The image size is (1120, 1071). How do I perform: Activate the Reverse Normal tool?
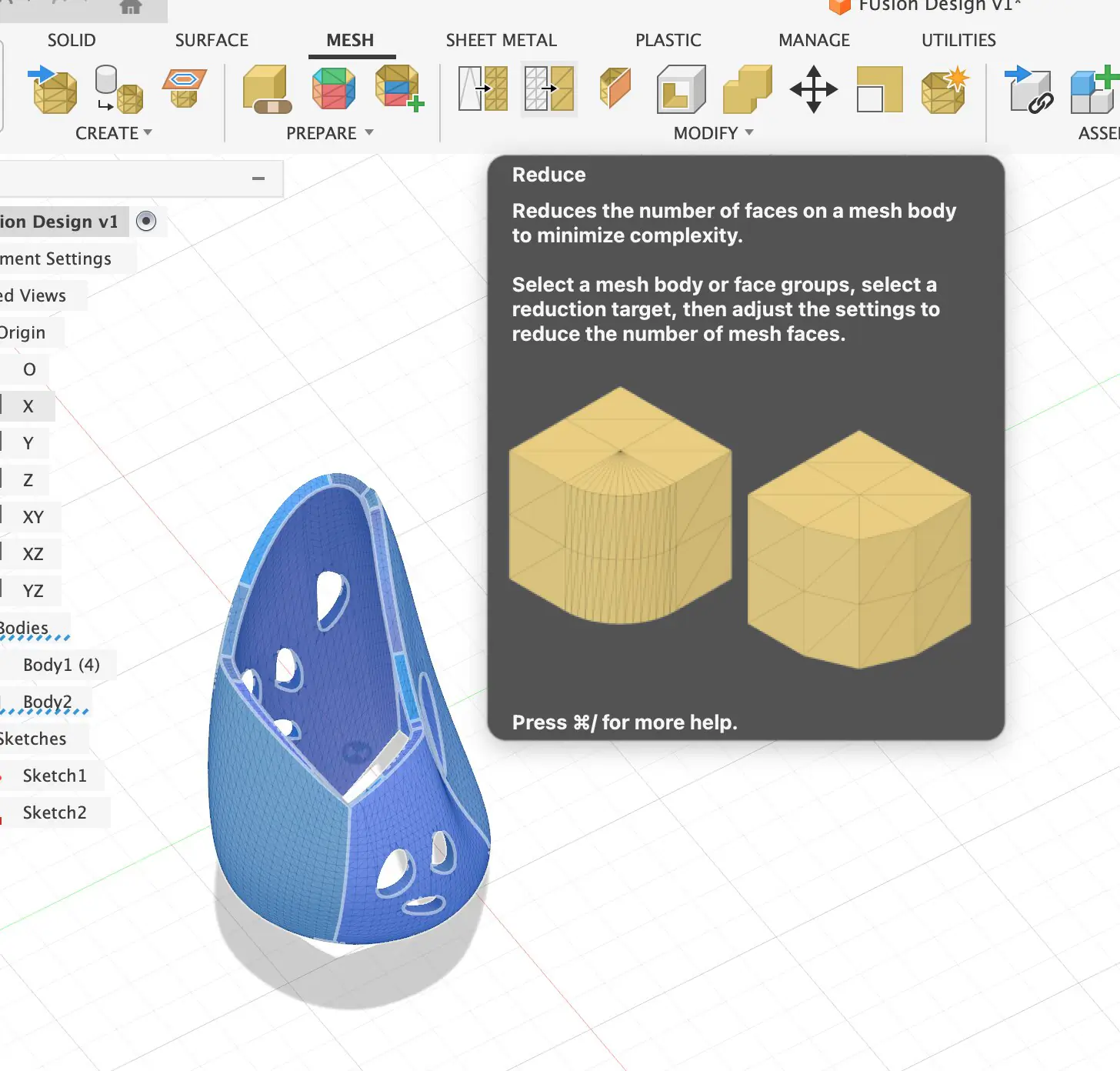pos(615,88)
